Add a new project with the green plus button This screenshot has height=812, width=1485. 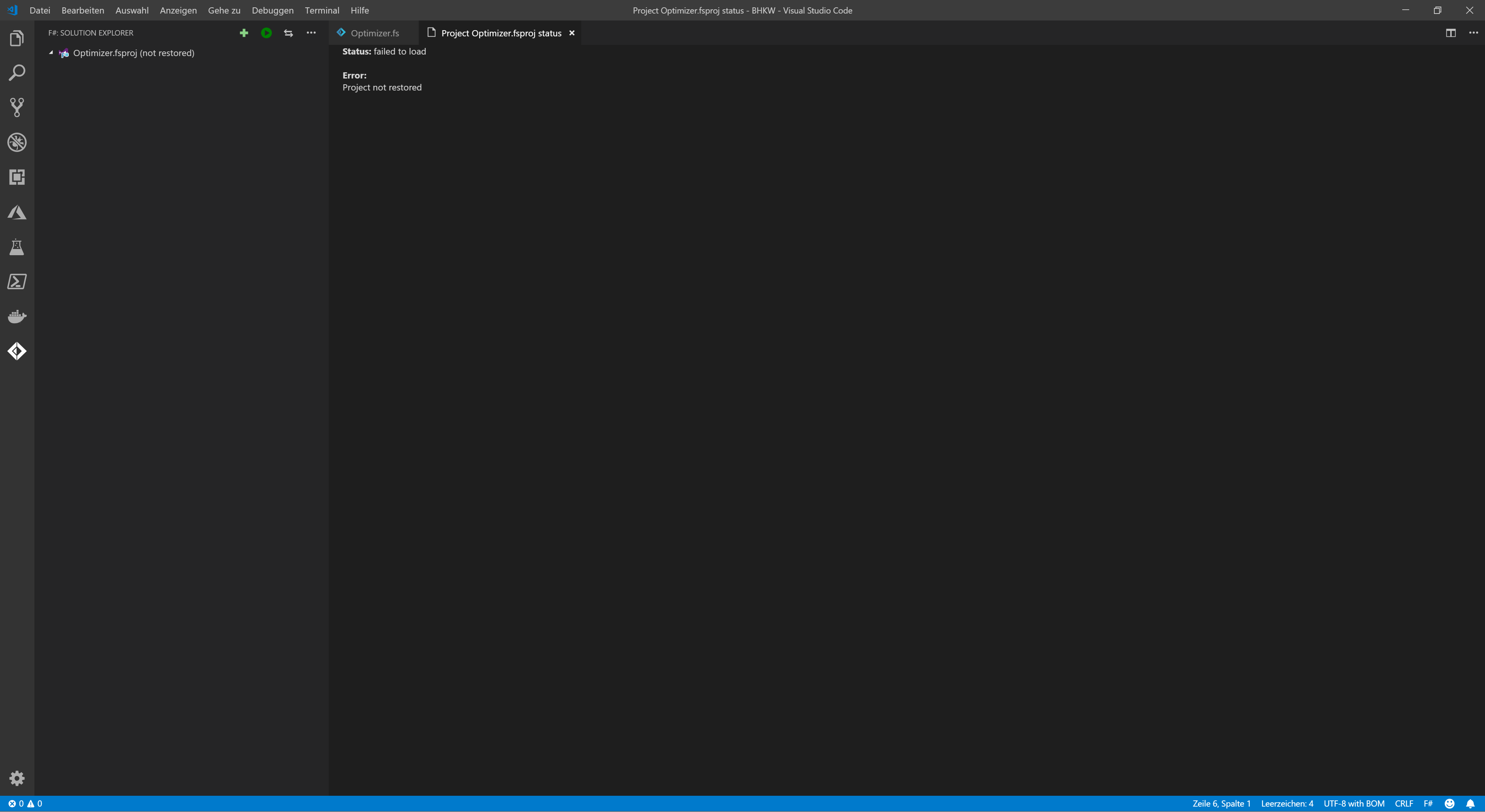(244, 33)
